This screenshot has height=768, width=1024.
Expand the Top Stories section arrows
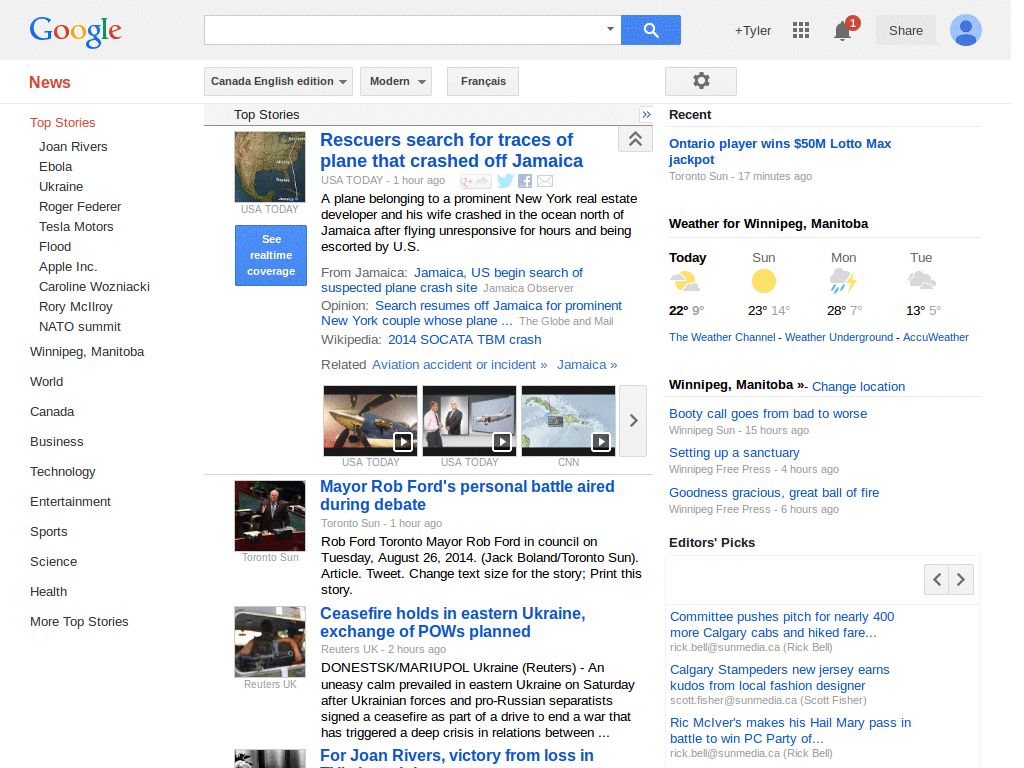(646, 115)
